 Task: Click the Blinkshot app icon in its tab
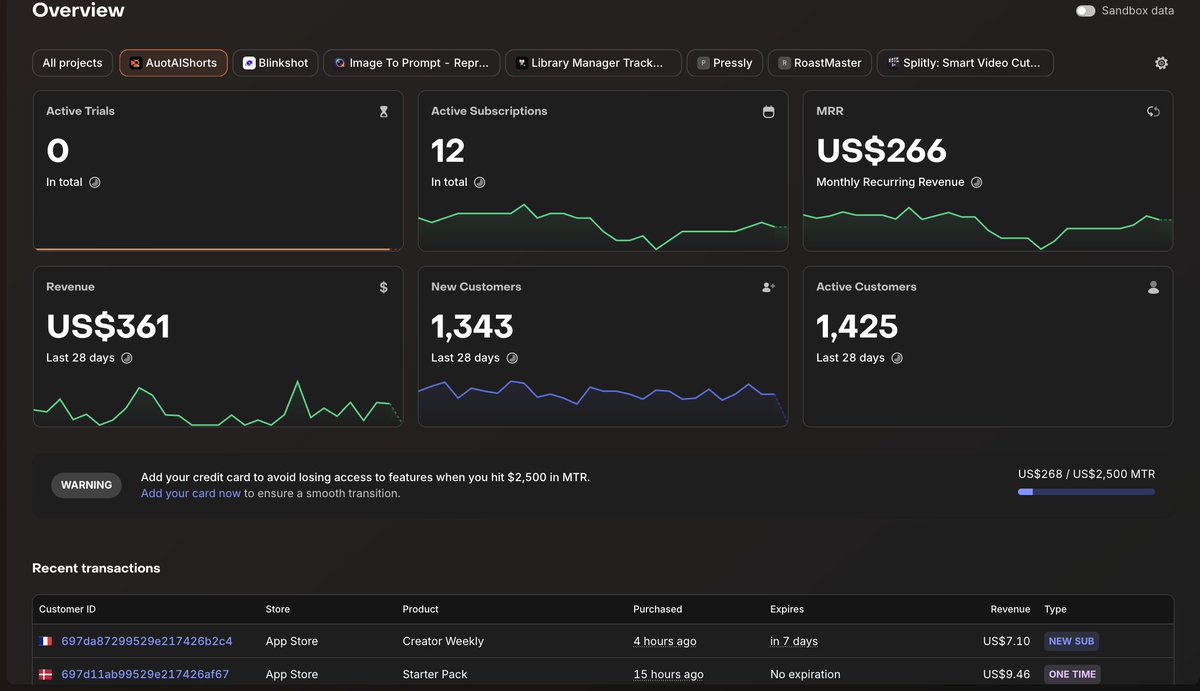point(249,63)
